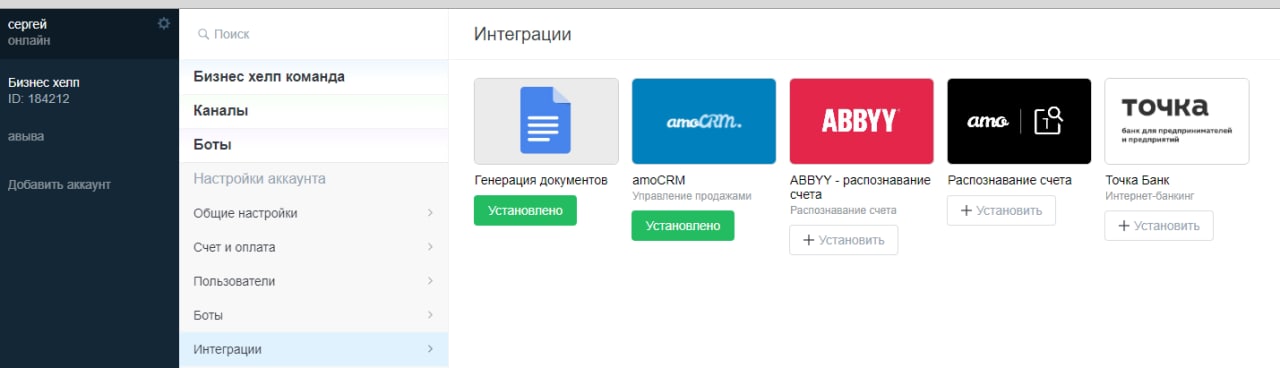The height and width of the screenshot is (368, 1280).
Task: Open Бизнес хелп команда section
Action: (x=314, y=77)
